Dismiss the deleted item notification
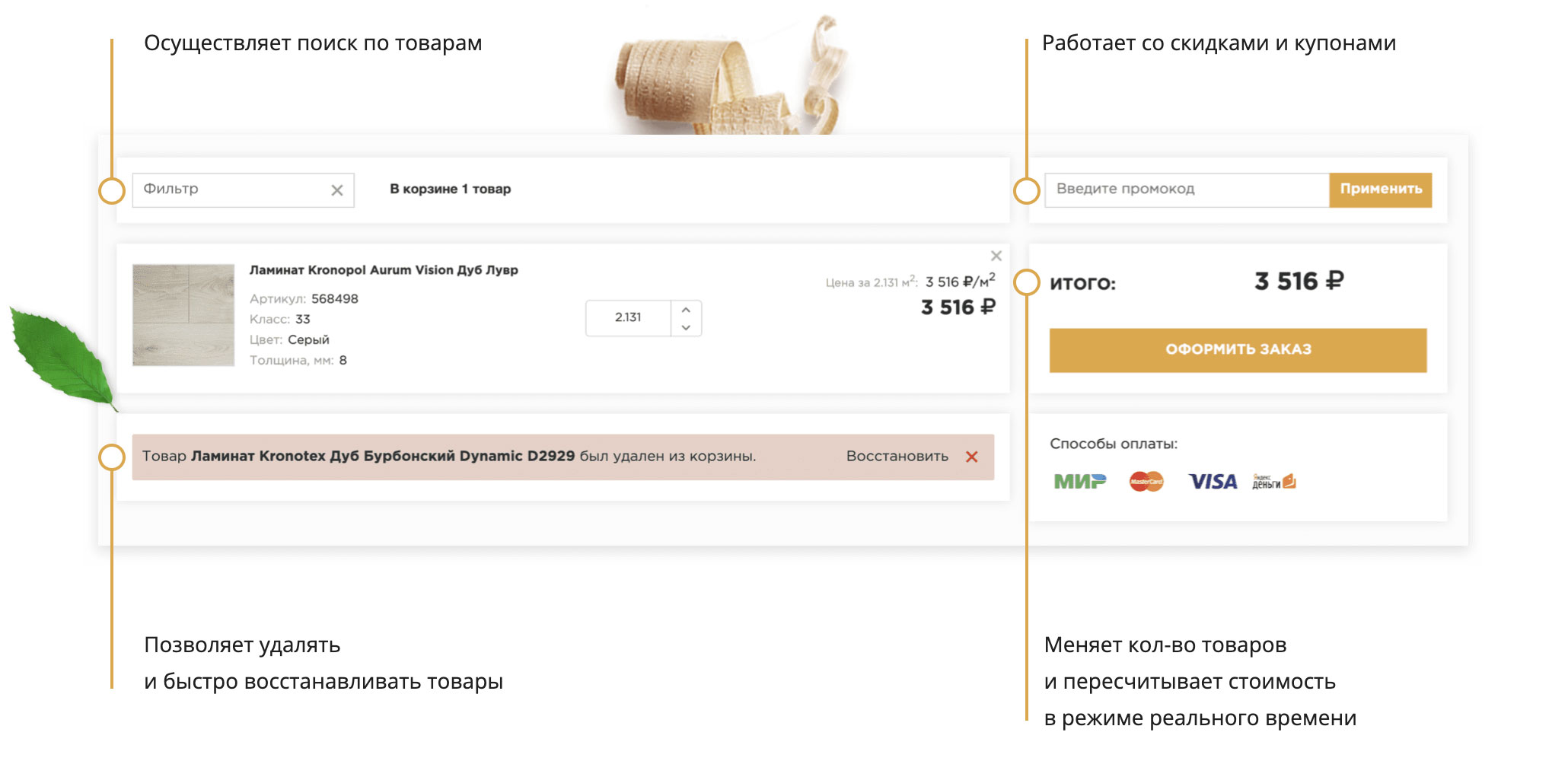 tap(971, 457)
